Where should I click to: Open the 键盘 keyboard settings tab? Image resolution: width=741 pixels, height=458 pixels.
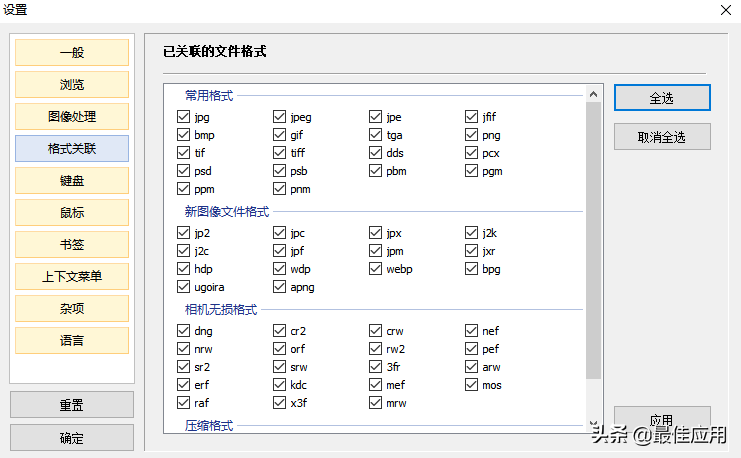pyautogui.click(x=72, y=181)
